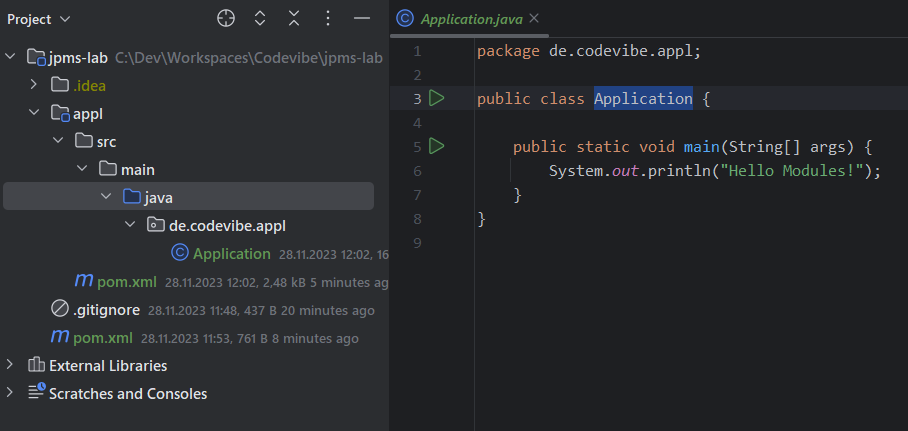Click the Maven icon of root pom.xml (761 B)
The image size is (908, 431).
coord(60,337)
